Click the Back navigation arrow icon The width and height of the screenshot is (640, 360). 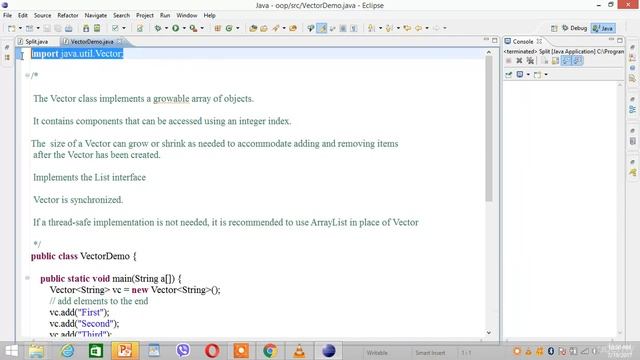click(418, 28)
